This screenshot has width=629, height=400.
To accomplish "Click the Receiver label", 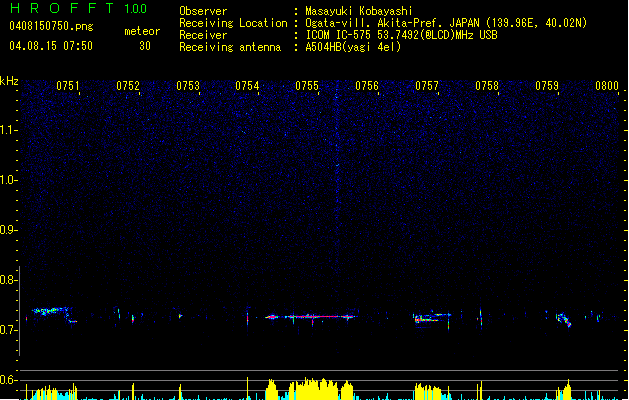I will point(203,35).
